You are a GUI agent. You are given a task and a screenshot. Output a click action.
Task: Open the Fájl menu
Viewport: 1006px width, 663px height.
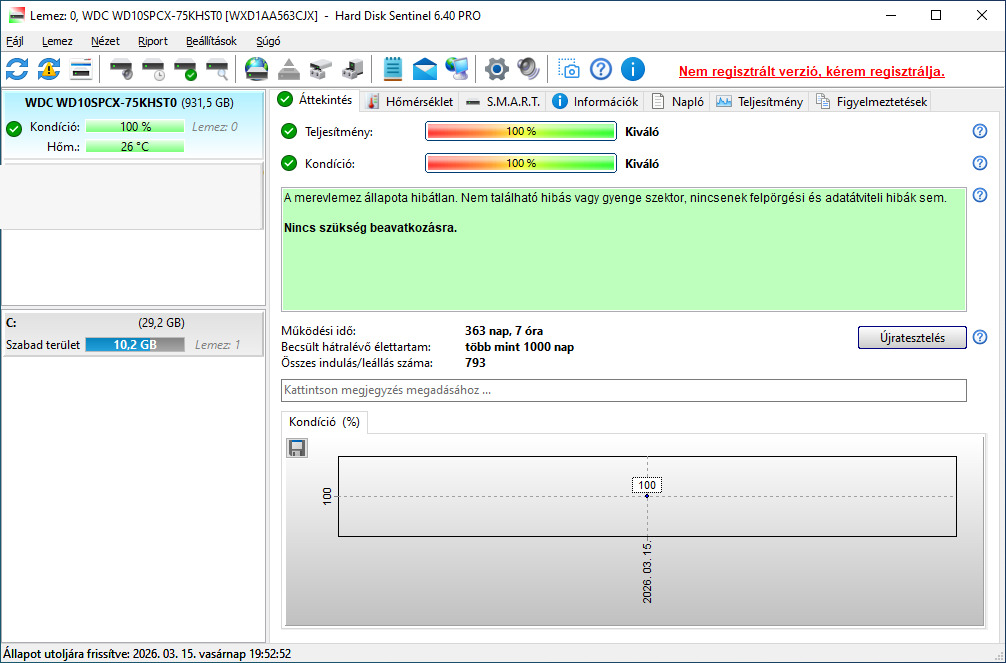pos(15,41)
